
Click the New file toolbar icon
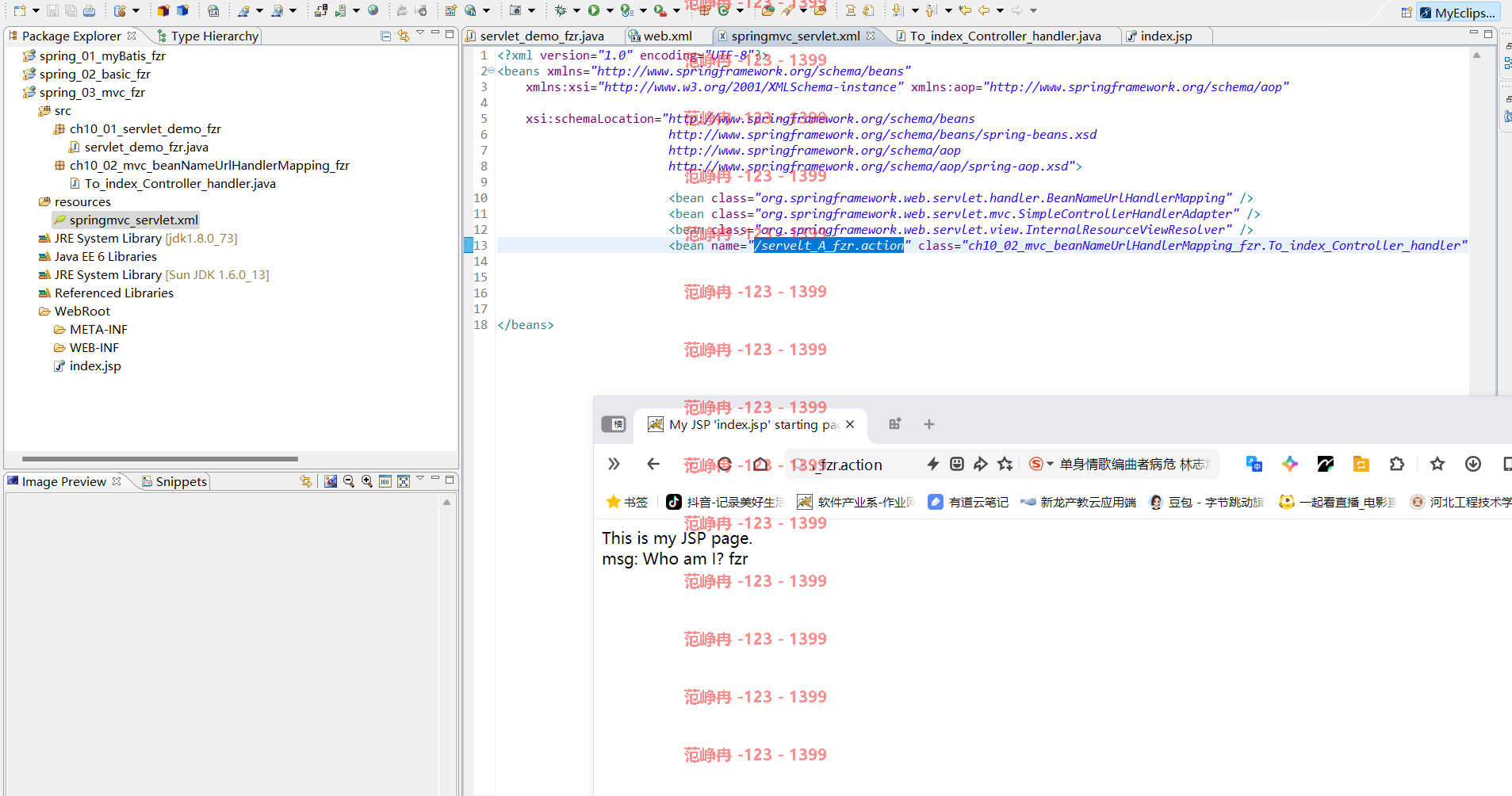point(20,10)
